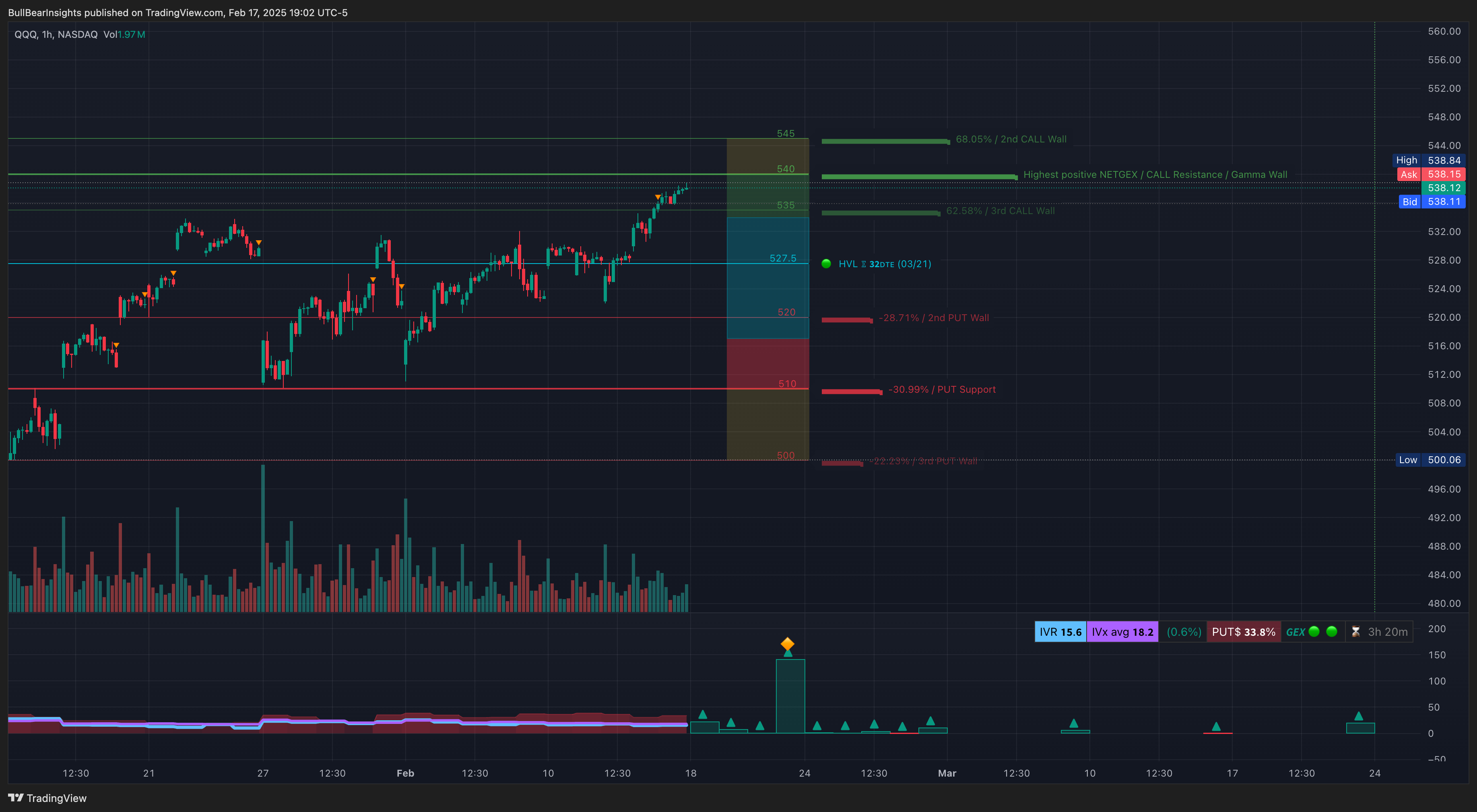This screenshot has width=1477, height=812.
Task: Click the tallest teal bar in the lower pane
Action: pos(790,696)
